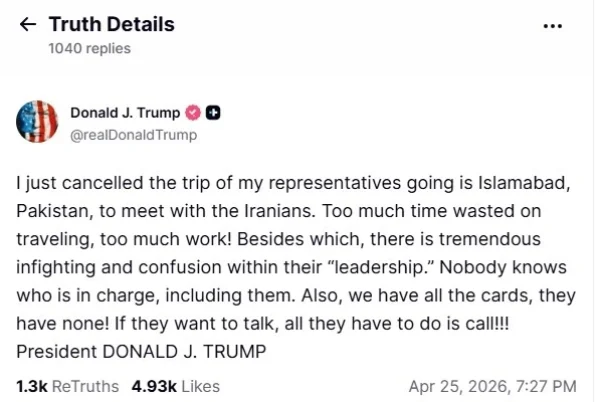
Task: Click the Truth Details page heading
Action: [x=111, y=25]
